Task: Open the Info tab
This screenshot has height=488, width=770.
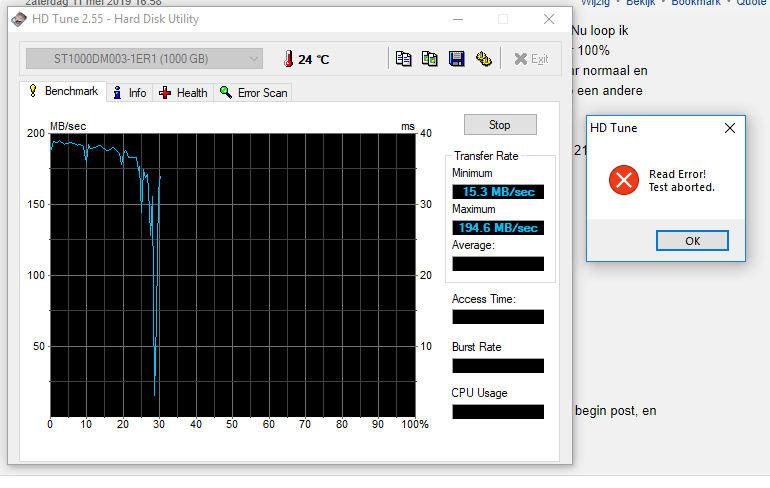Action: (130, 93)
